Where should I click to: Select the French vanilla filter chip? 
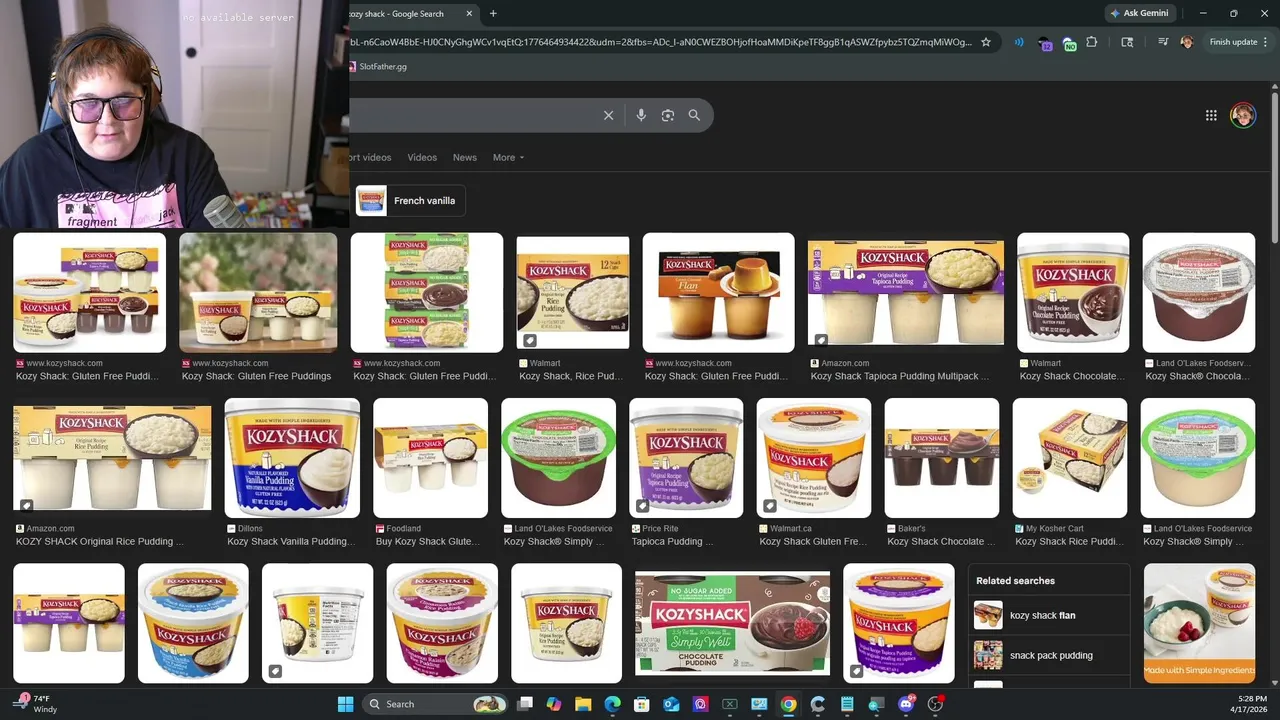pos(410,201)
